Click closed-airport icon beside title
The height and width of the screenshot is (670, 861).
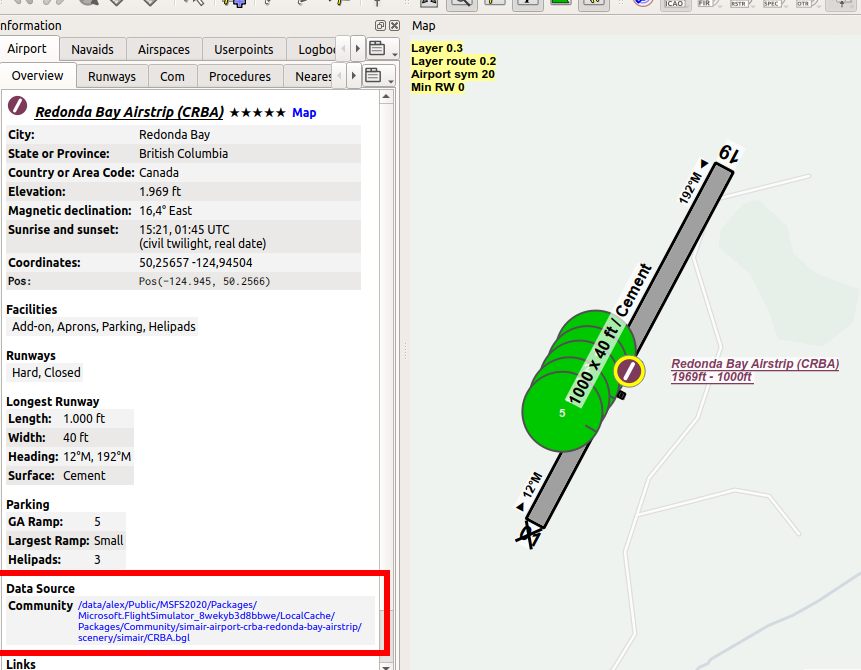click(x=18, y=105)
